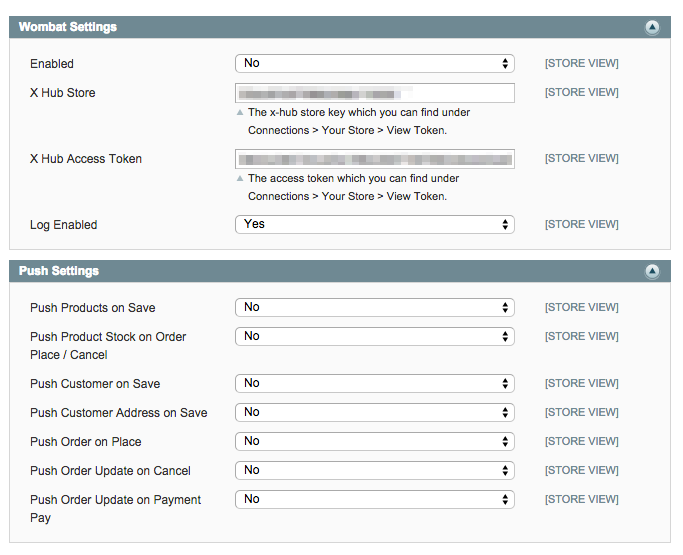Click the Push Products on Save label
This screenshot has width=683, height=555.
coord(93,308)
